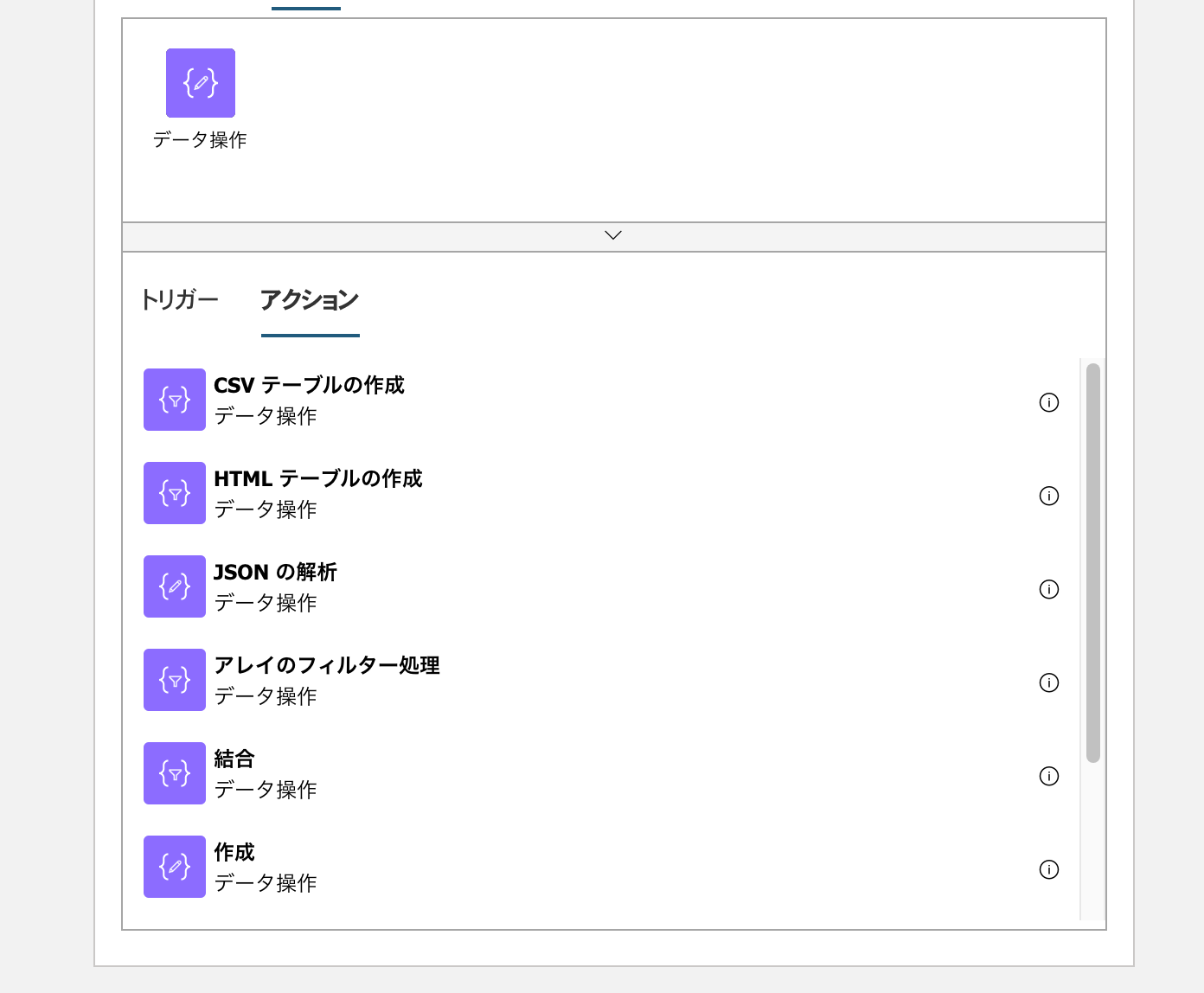Screen dimensions: 1204x993
Task: Choose the CSV テーブルの作成 action
Action: (x=602, y=400)
